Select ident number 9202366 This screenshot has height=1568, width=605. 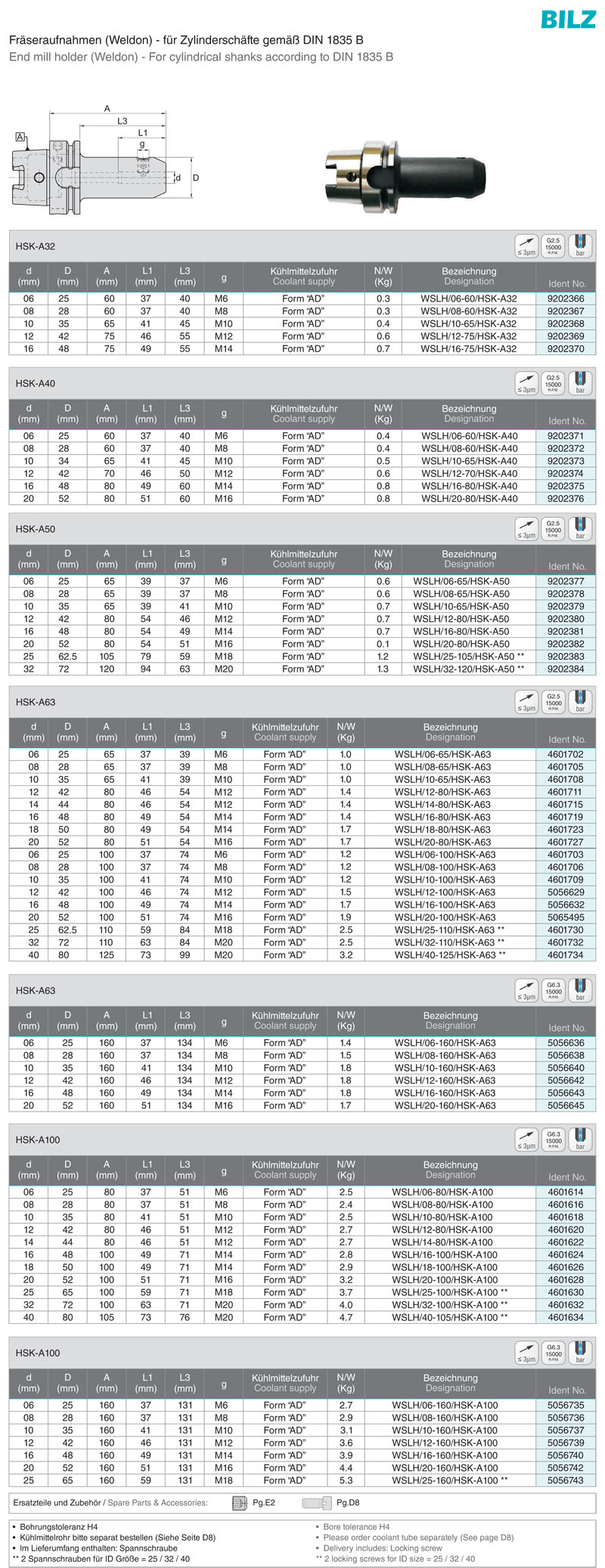pos(566,298)
